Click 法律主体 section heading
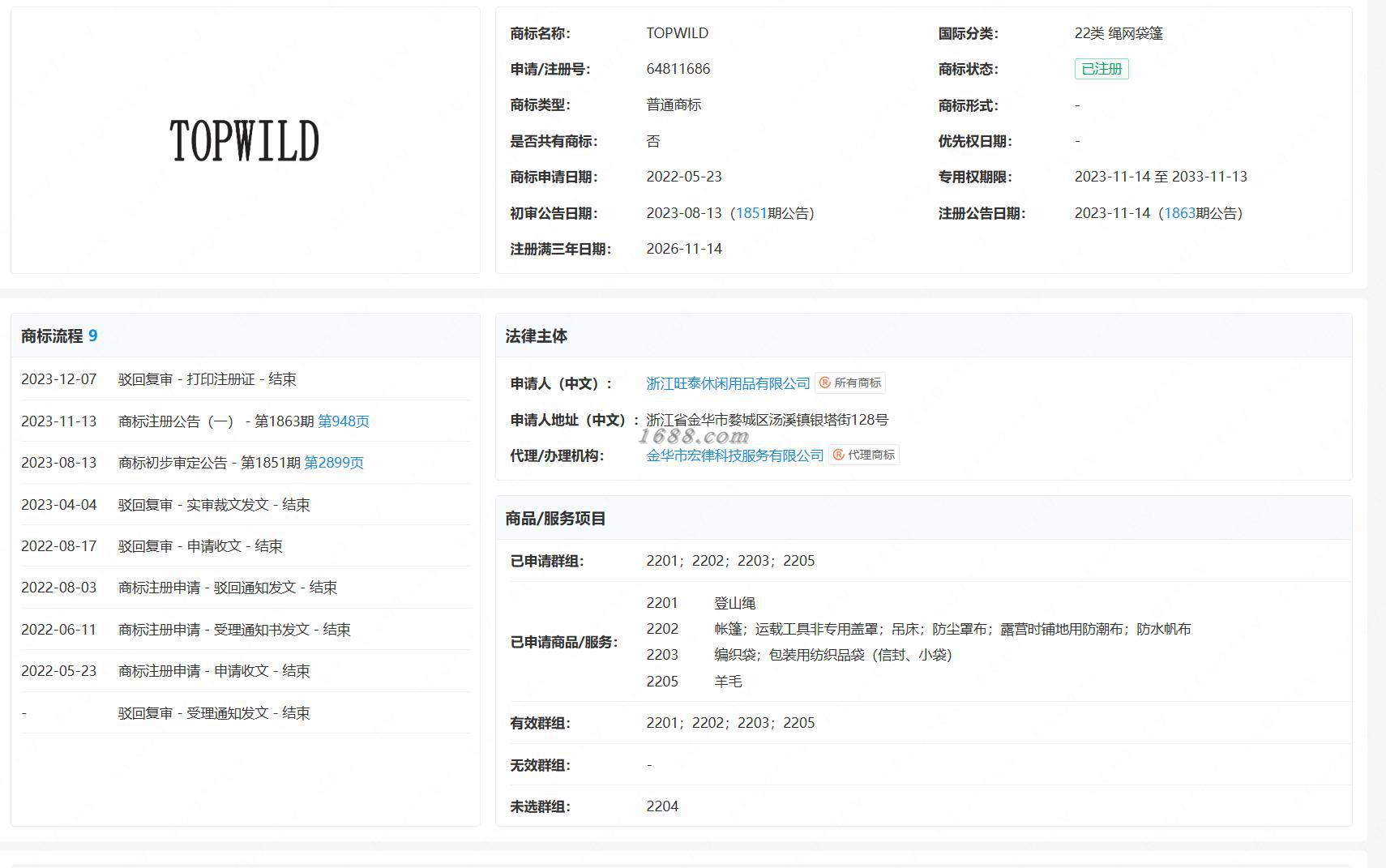 (x=537, y=336)
